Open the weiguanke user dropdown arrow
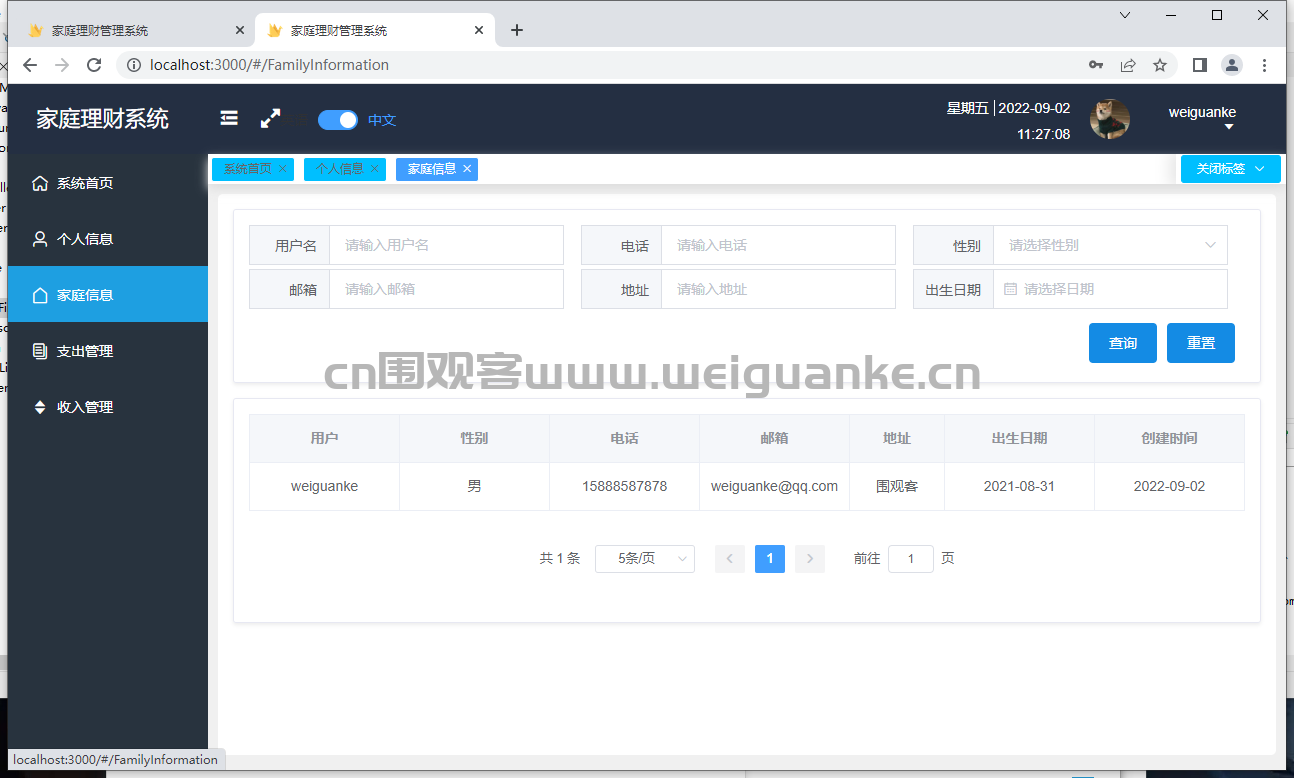The width and height of the screenshot is (1294, 778). point(1229,128)
